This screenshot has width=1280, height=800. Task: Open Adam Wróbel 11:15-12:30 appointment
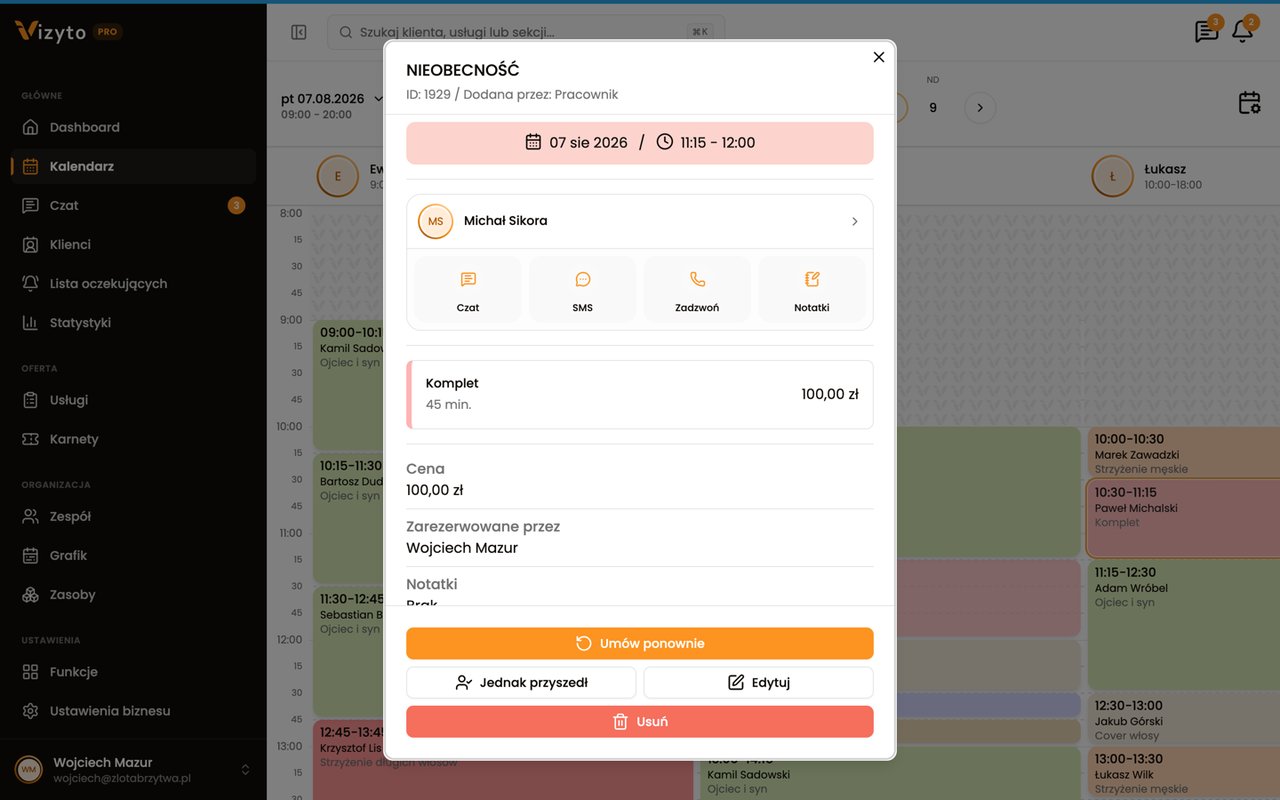tap(1183, 624)
